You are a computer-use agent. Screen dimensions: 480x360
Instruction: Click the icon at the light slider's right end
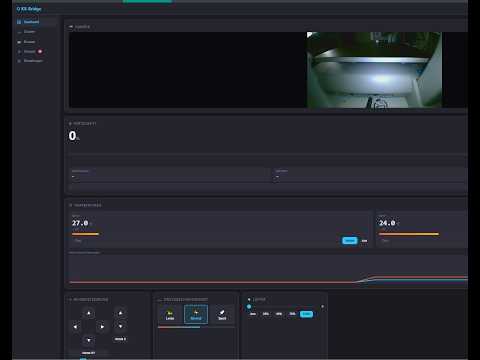(322, 306)
